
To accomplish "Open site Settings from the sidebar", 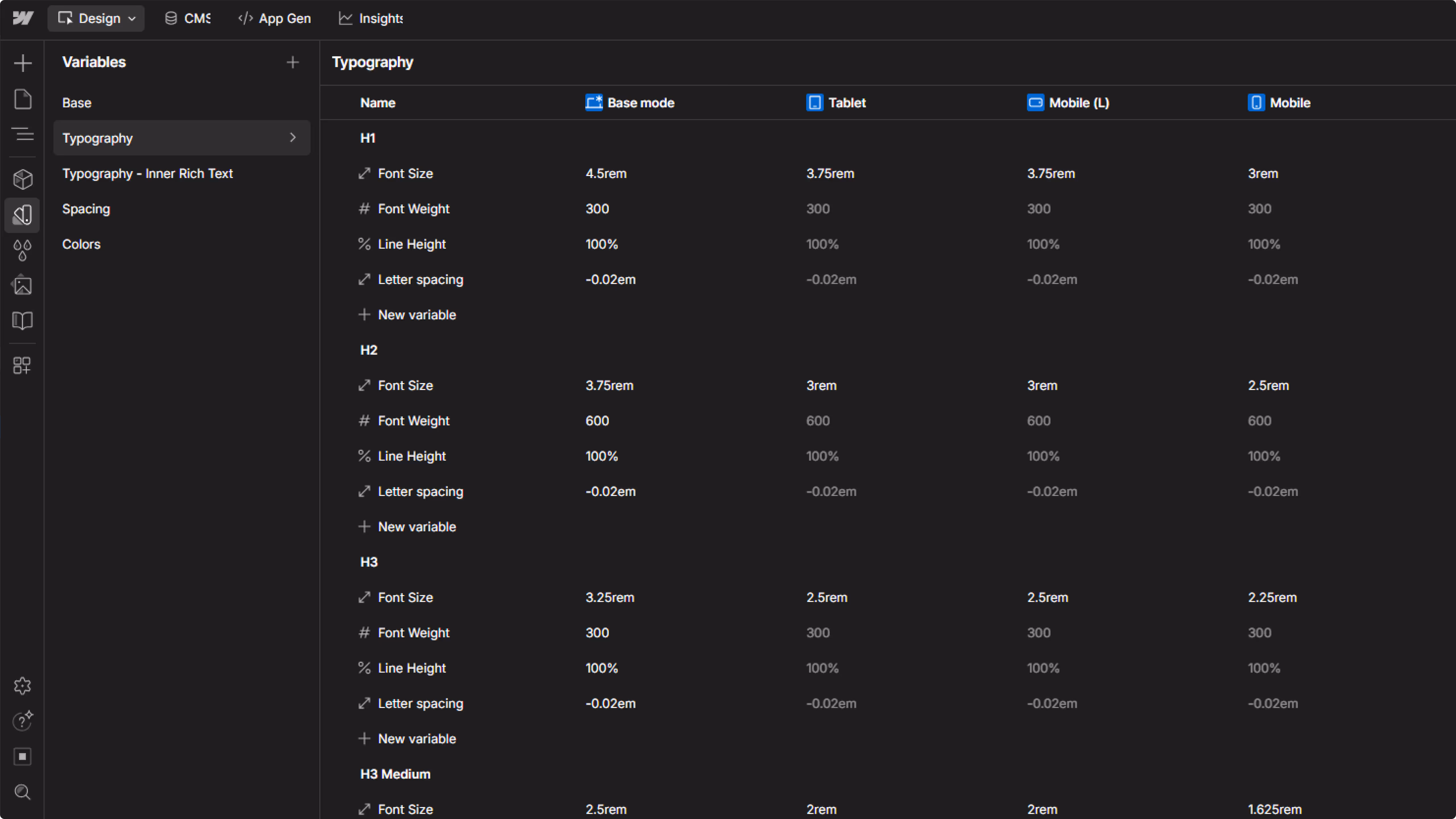I will pos(23,686).
